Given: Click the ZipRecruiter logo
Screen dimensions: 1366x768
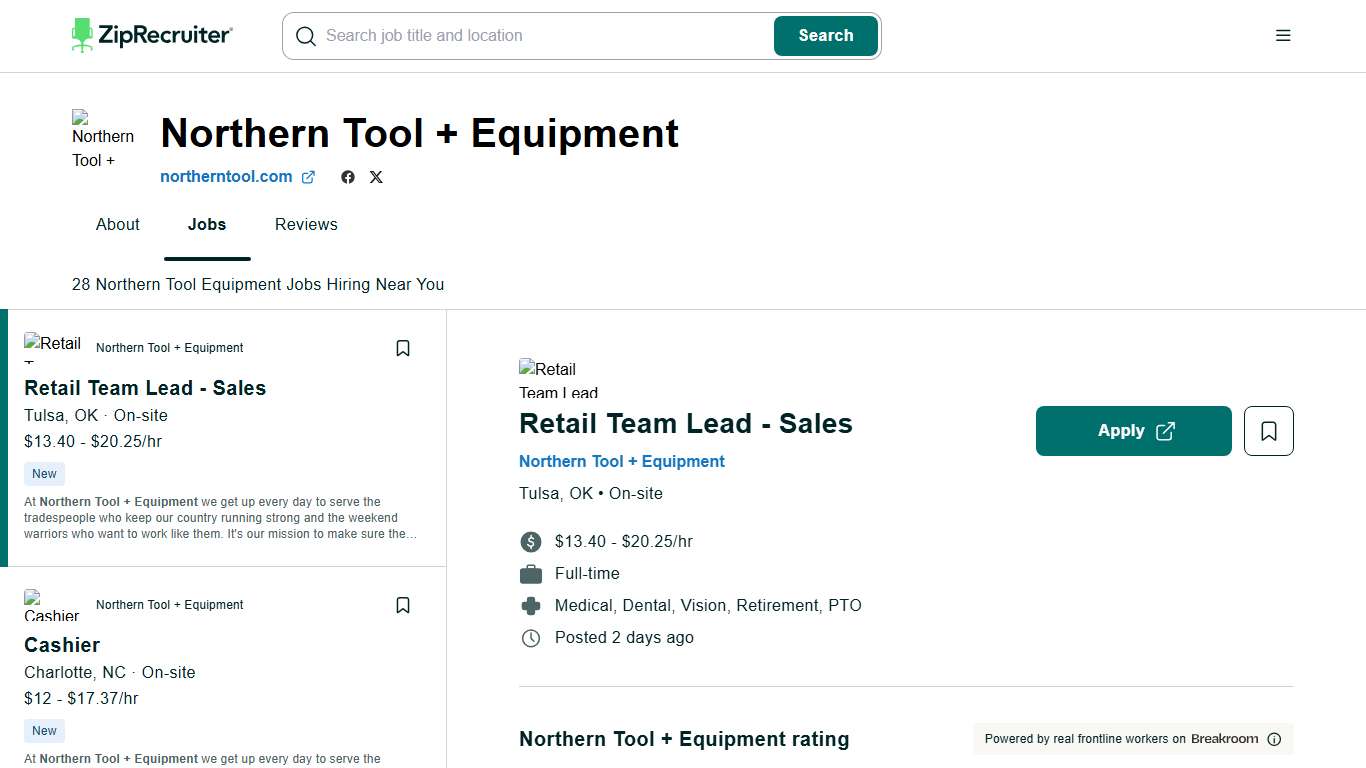Looking at the screenshot, I should pyautogui.click(x=151, y=35).
